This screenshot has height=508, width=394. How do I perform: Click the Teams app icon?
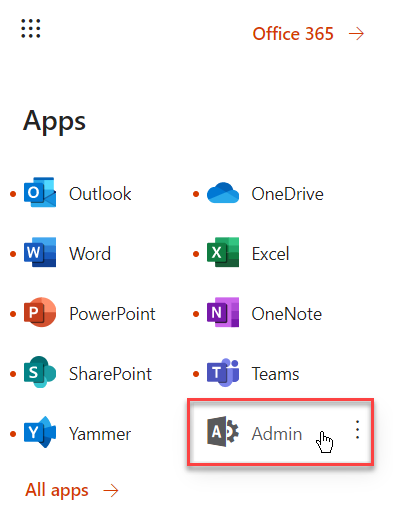(x=223, y=373)
